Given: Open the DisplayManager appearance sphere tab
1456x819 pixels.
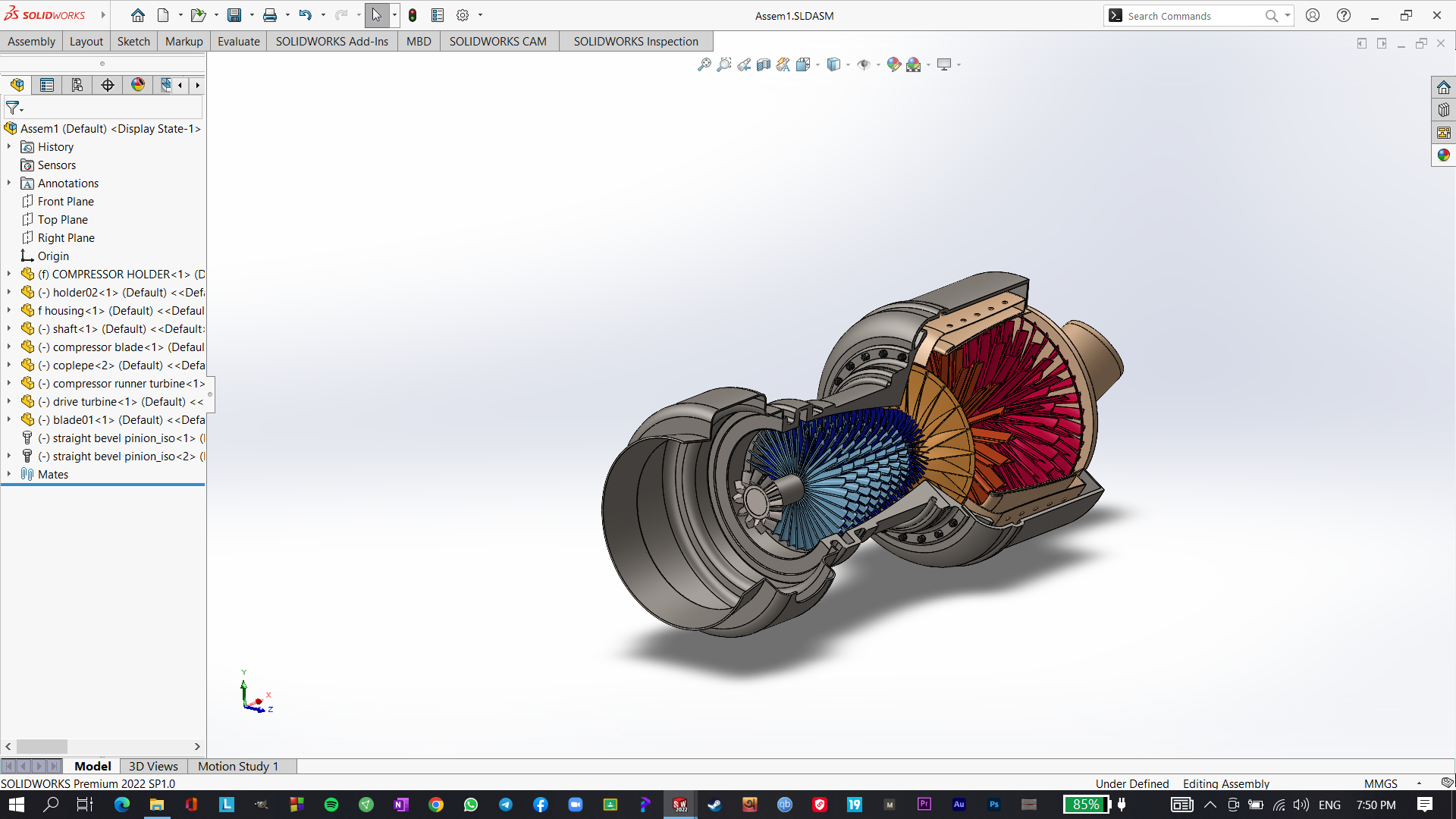Looking at the screenshot, I should click(x=137, y=85).
